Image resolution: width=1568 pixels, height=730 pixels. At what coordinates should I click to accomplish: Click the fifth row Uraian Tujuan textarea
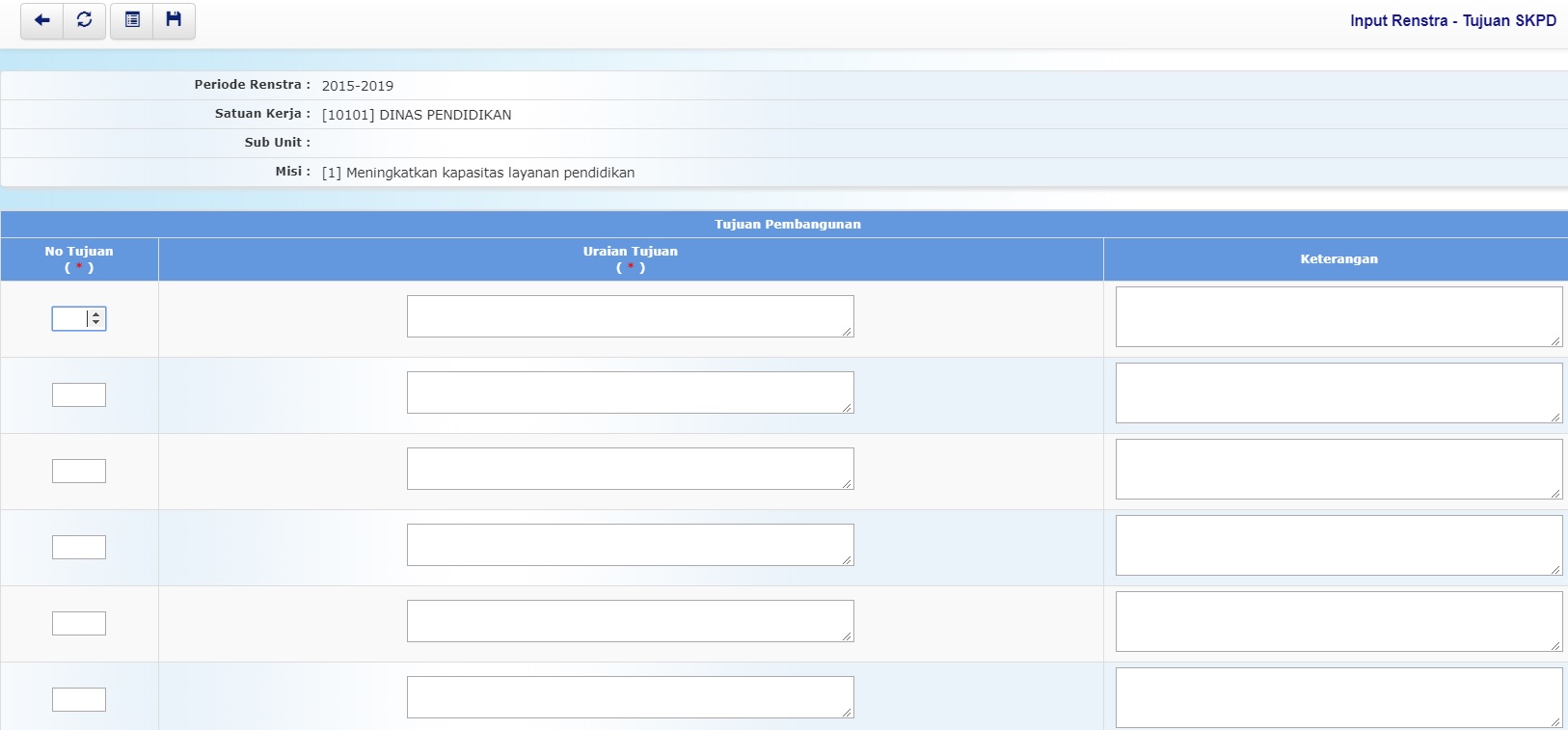pyautogui.click(x=630, y=621)
